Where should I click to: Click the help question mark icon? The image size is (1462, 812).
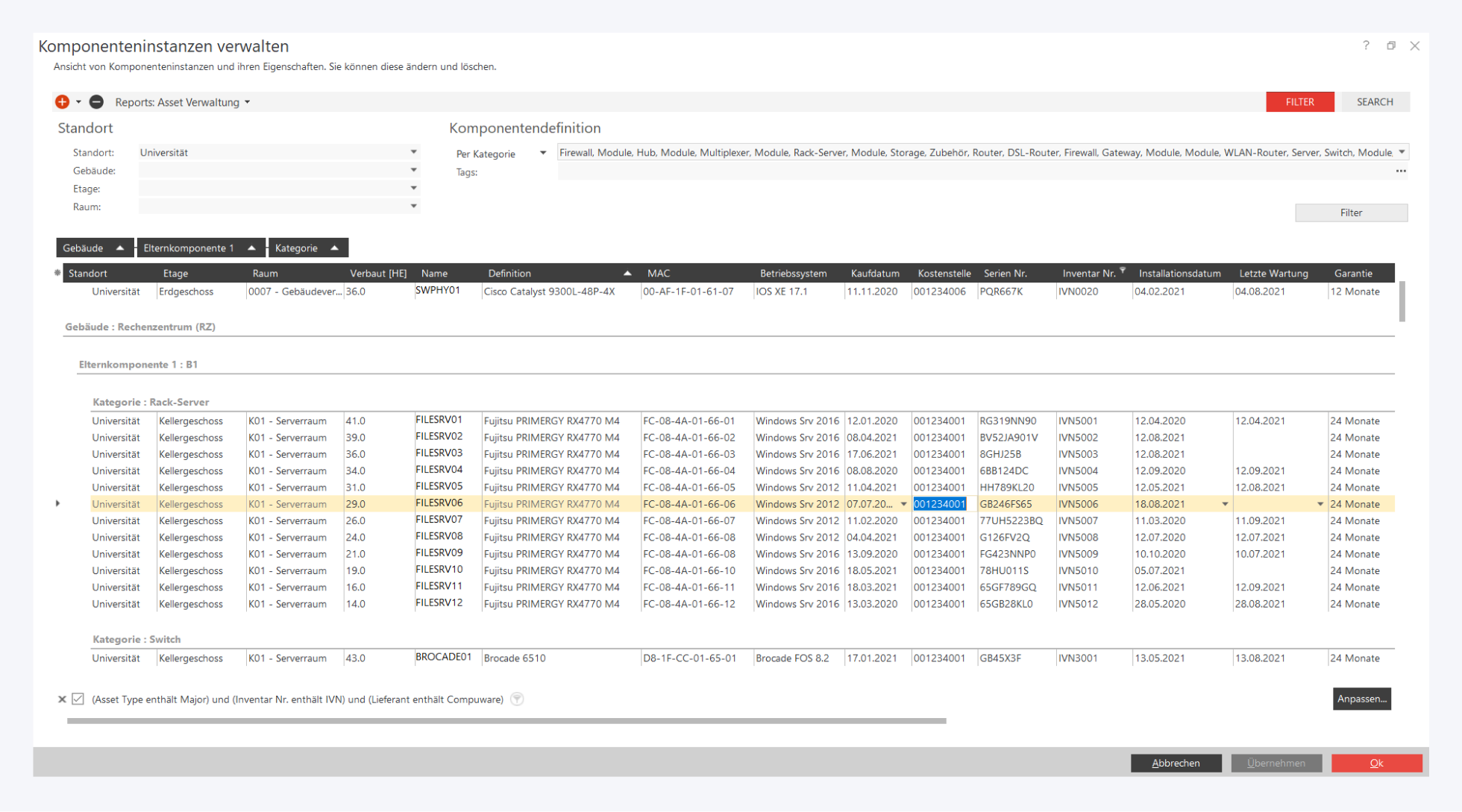1366,45
